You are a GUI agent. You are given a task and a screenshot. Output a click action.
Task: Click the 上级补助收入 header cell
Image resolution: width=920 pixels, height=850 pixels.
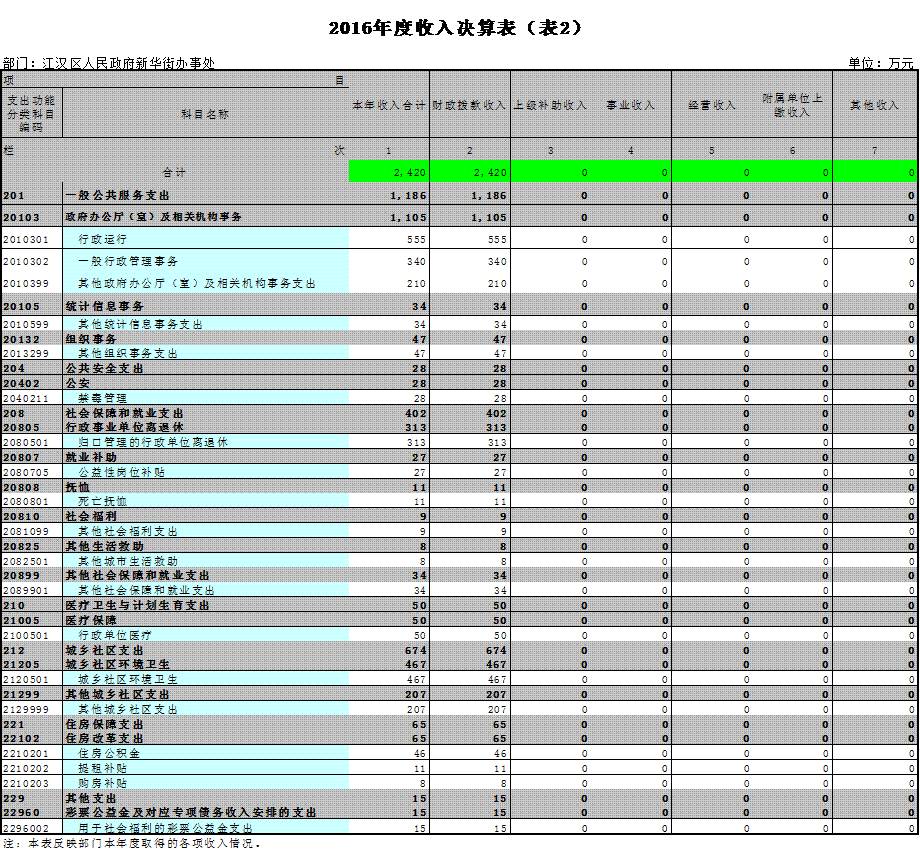click(x=550, y=105)
